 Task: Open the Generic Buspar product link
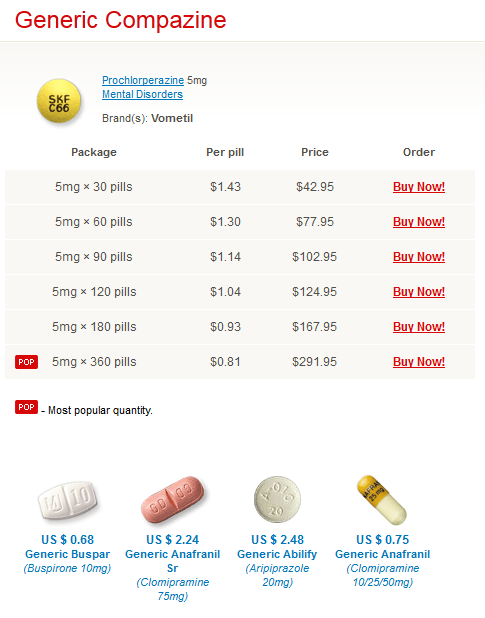click(x=67, y=554)
